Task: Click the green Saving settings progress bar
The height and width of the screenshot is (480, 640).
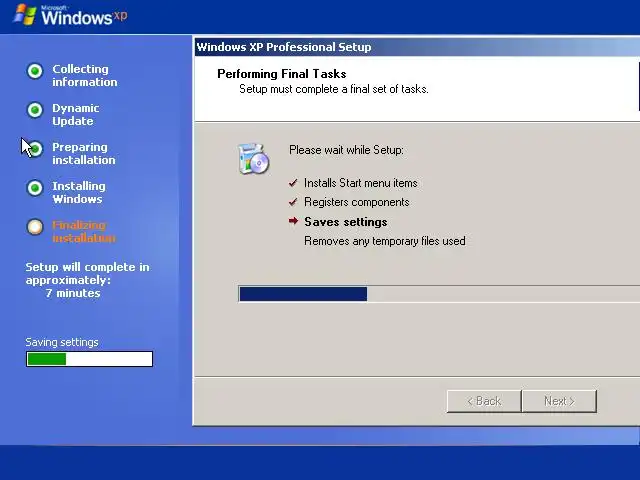Action: (x=89, y=359)
